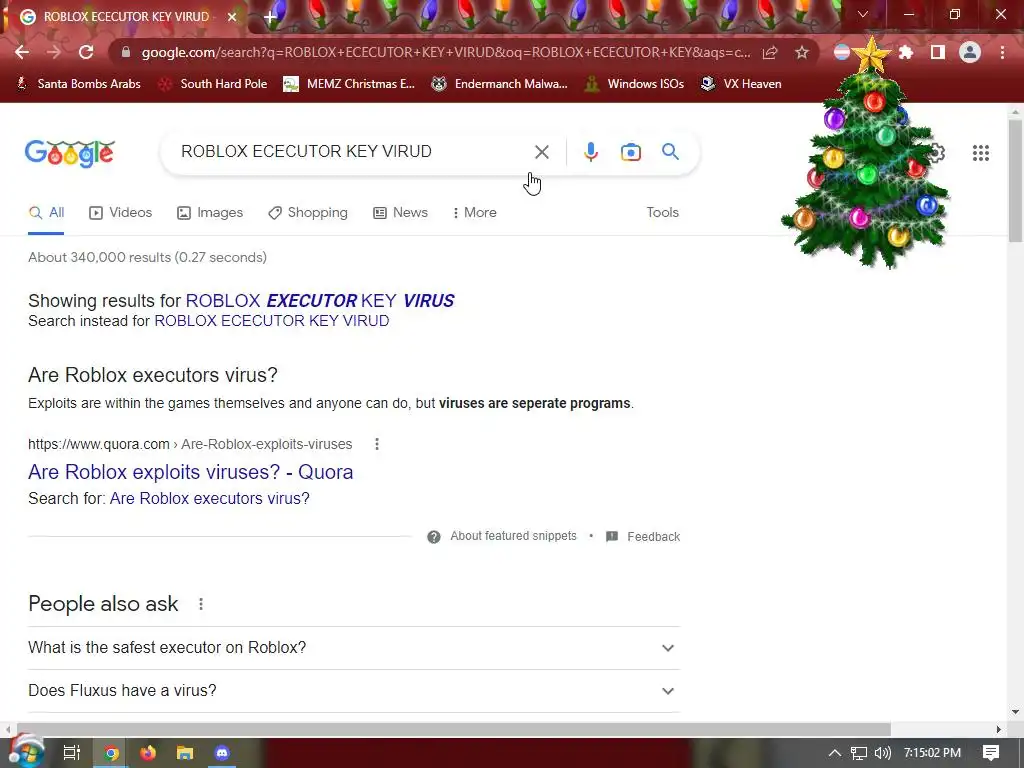Search by image with camera icon

(631, 152)
